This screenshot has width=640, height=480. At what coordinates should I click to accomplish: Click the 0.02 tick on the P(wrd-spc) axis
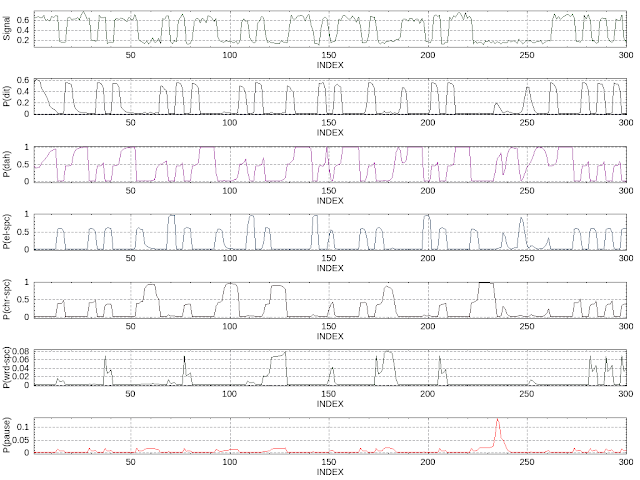[x=21, y=377]
